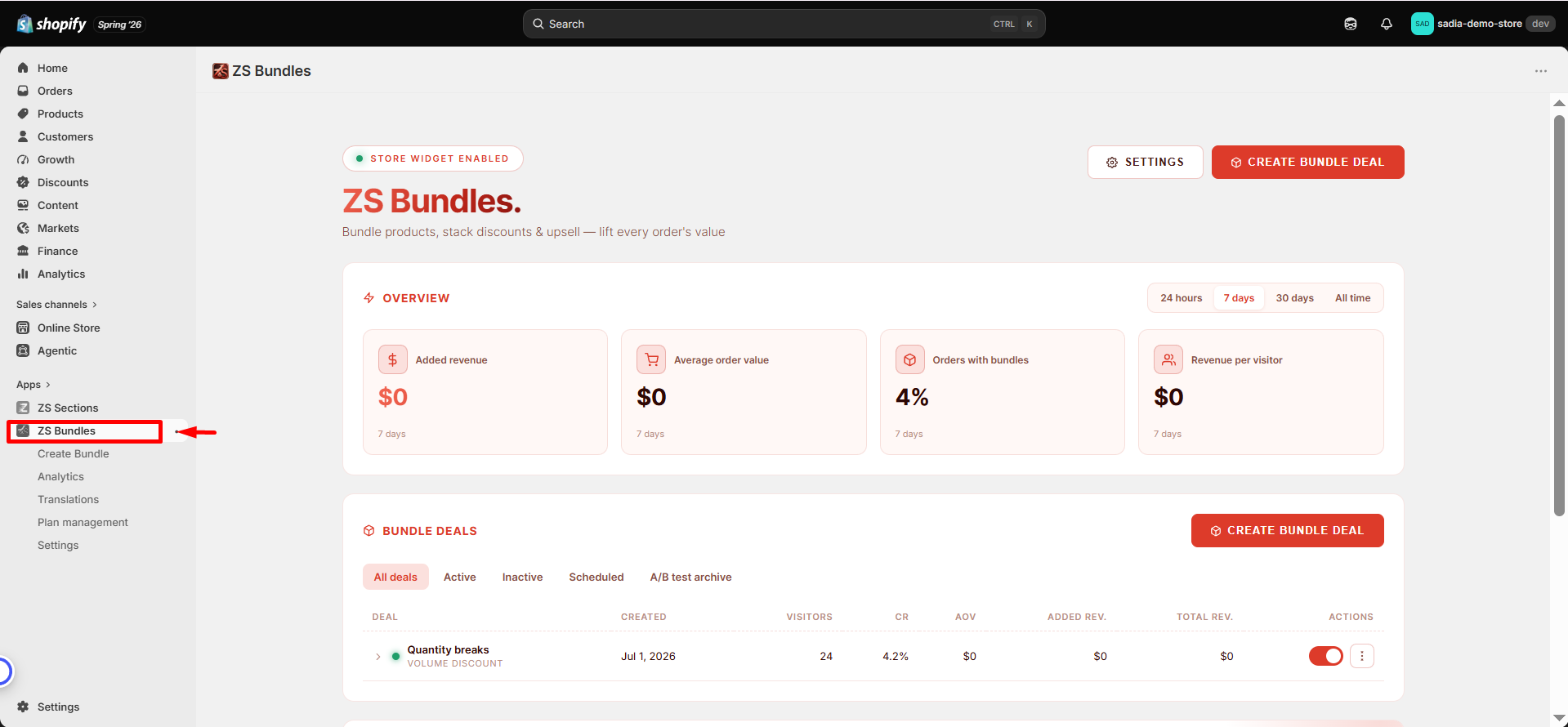This screenshot has width=1568, height=727.
Task: Expand the Sales channels section
Action: (56, 305)
